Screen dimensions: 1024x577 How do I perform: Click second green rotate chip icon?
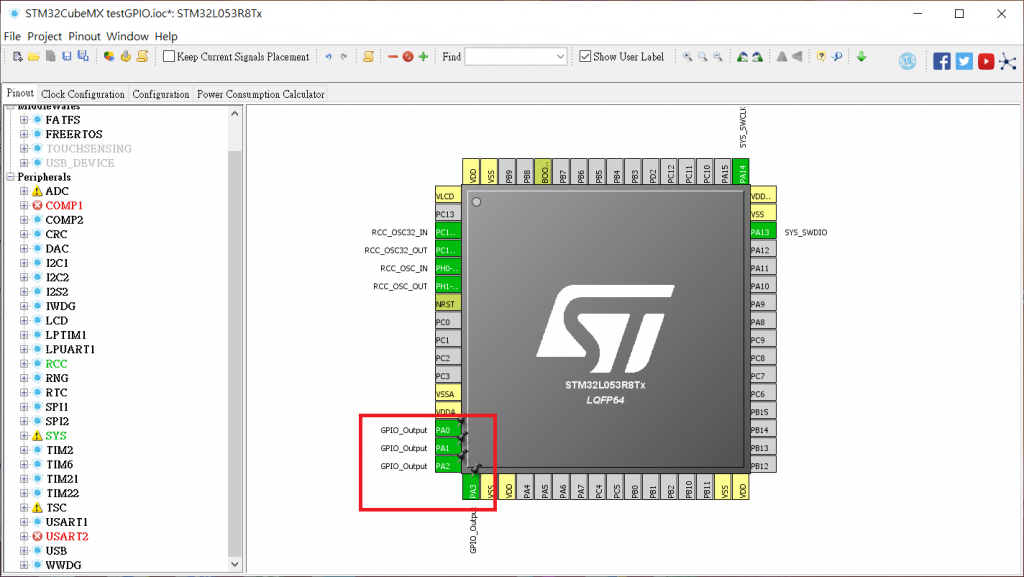click(x=757, y=57)
